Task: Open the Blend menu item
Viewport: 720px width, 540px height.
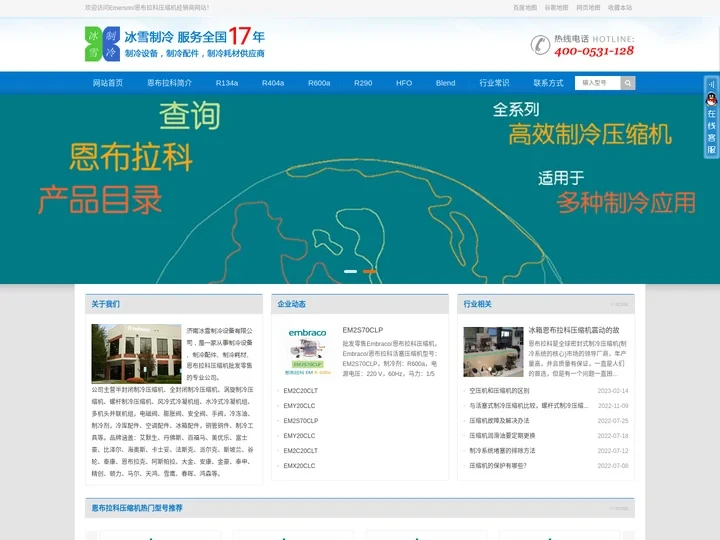Action: click(445, 83)
